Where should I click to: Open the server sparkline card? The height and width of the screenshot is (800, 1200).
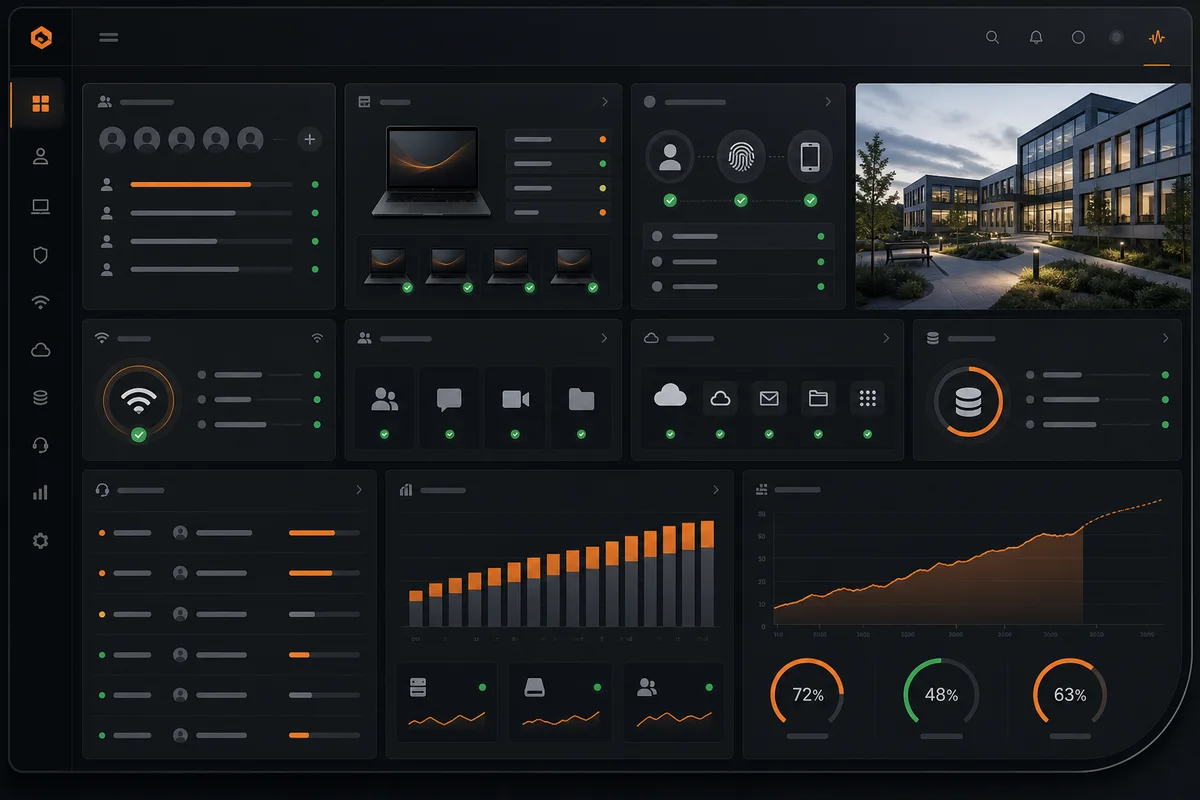coord(447,701)
